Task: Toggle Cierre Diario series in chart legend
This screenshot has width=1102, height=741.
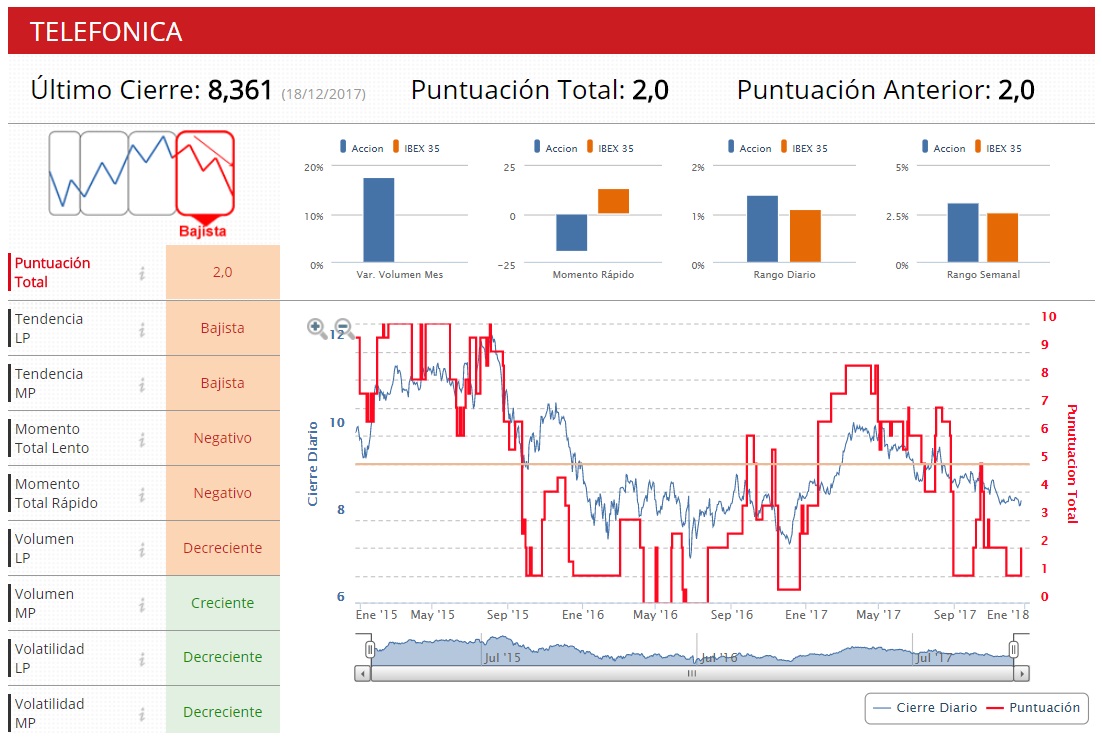Action: pyautogui.click(x=924, y=708)
